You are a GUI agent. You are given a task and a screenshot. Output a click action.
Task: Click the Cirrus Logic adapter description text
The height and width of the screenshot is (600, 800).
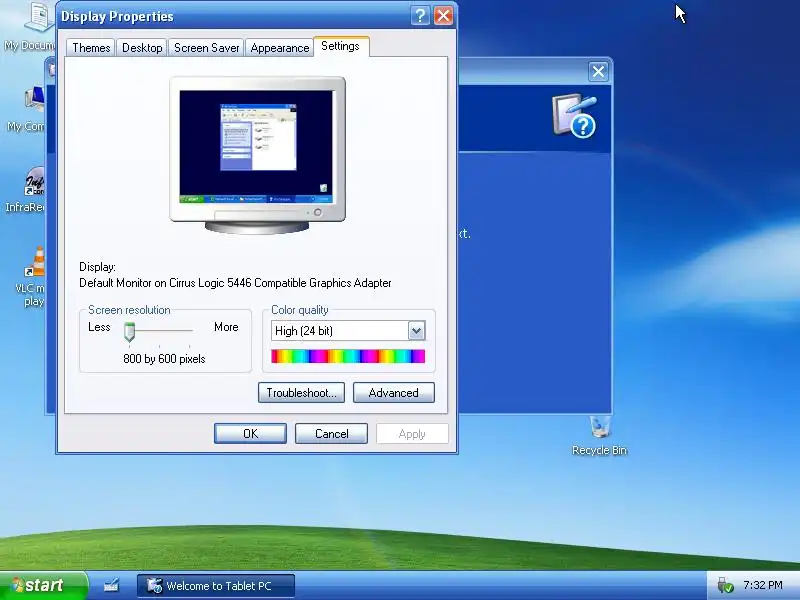coord(235,283)
